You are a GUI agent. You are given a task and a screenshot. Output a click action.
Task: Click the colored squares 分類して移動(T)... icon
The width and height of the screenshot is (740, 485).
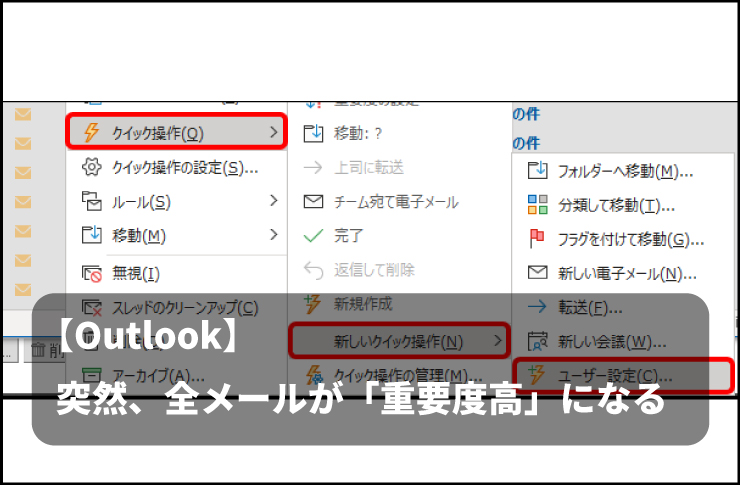(538, 204)
